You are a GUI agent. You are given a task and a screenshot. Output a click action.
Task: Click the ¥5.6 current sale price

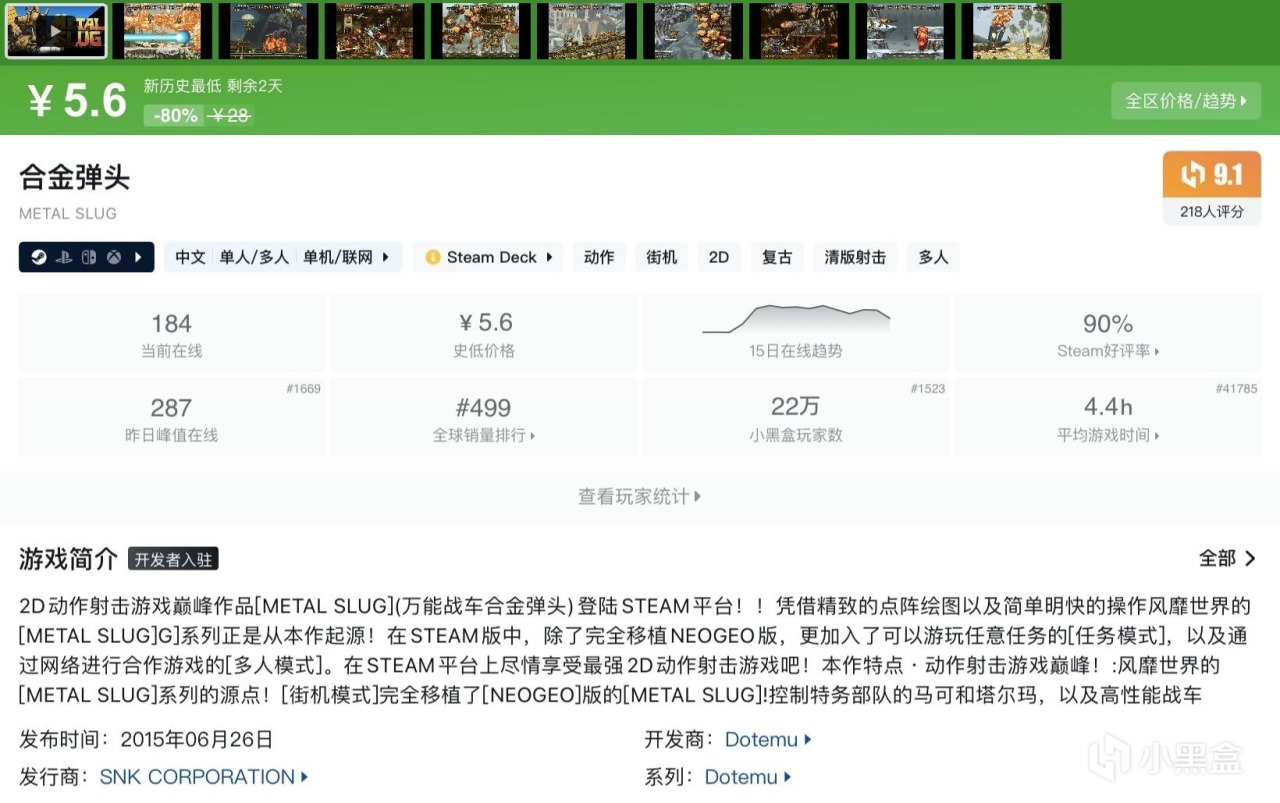[77, 101]
